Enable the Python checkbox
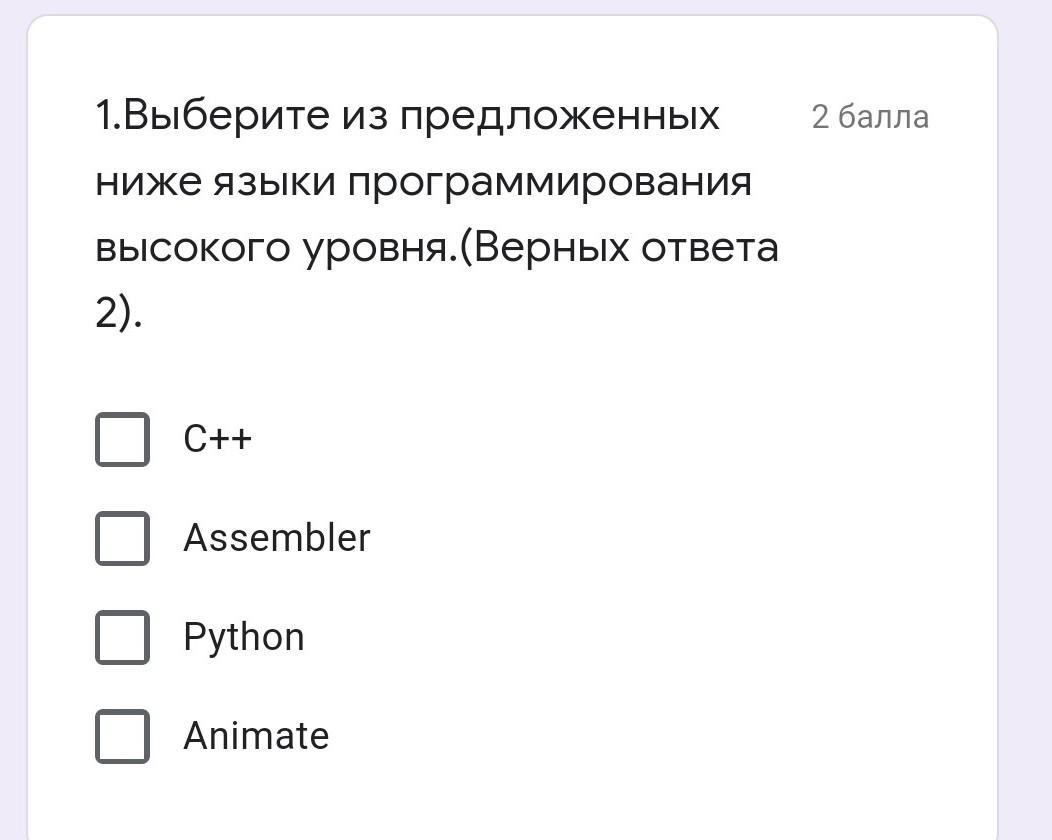 point(122,637)
